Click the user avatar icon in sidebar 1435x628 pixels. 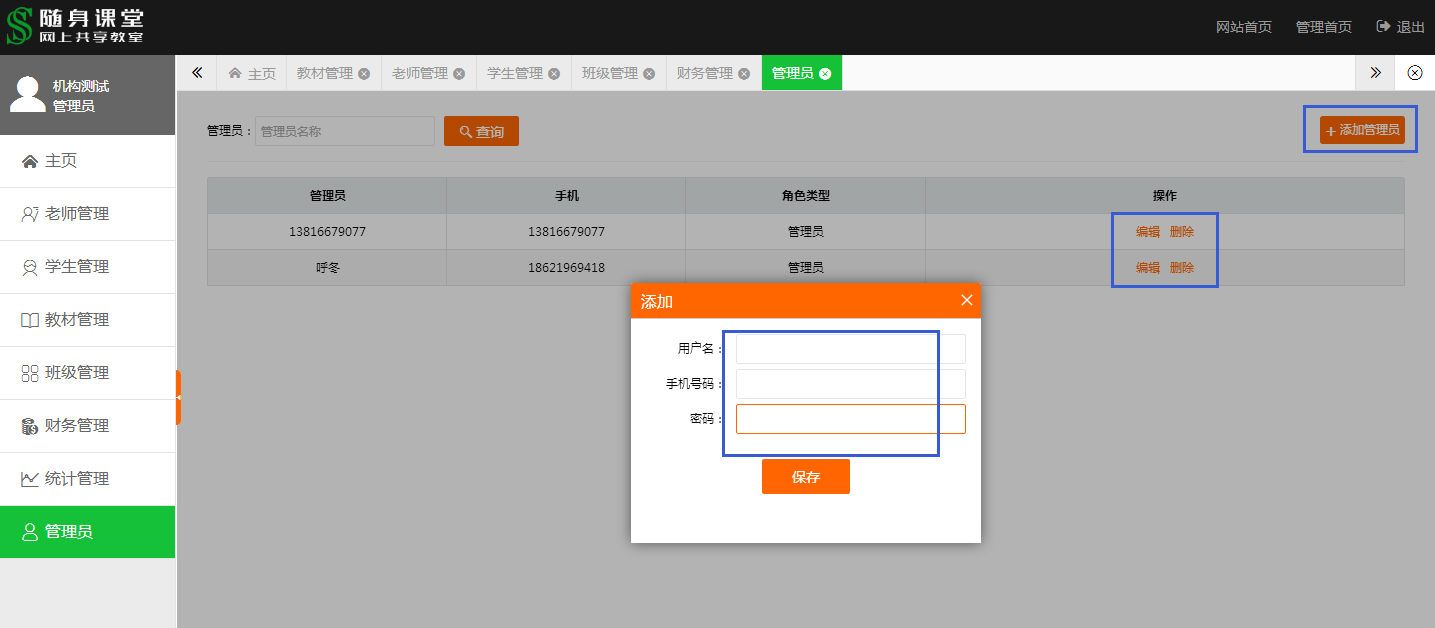(x=28, y=95)
